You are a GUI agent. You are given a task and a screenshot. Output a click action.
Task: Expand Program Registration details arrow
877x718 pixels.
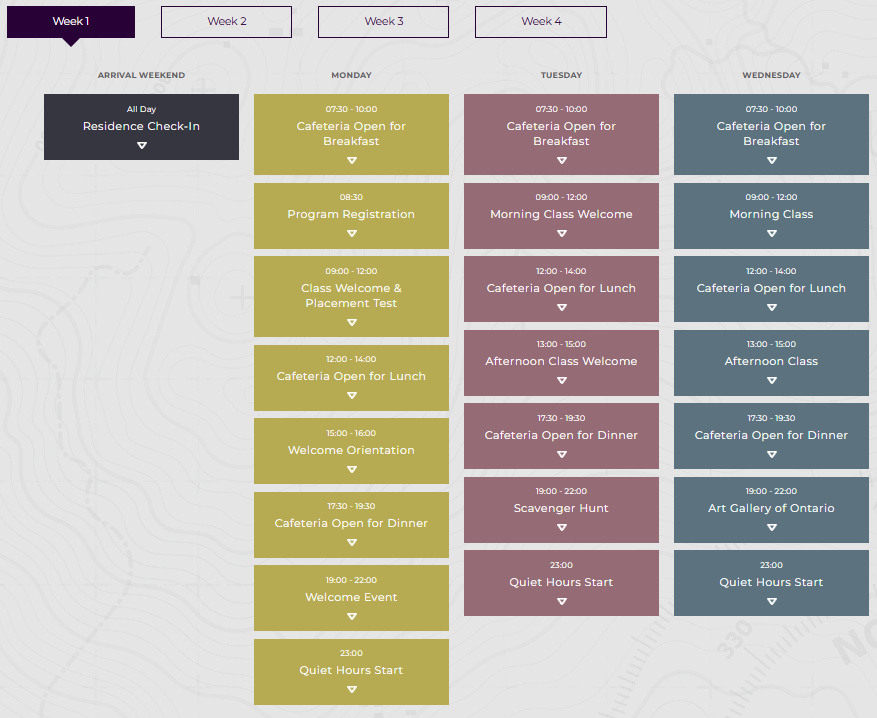tap(351, 234)
